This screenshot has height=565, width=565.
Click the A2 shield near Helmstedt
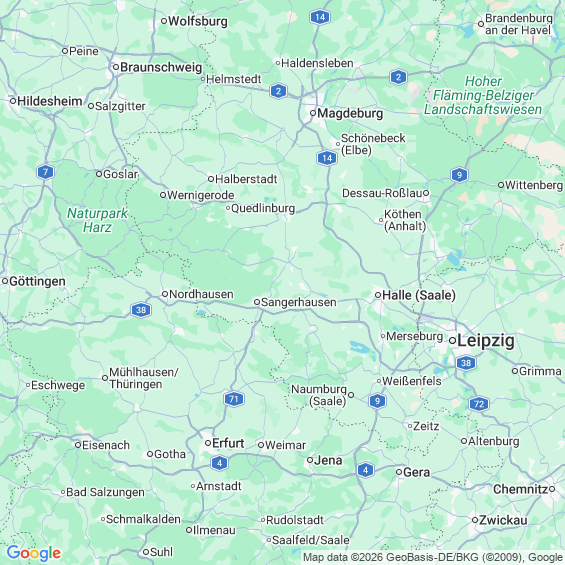tap(278, 91)
